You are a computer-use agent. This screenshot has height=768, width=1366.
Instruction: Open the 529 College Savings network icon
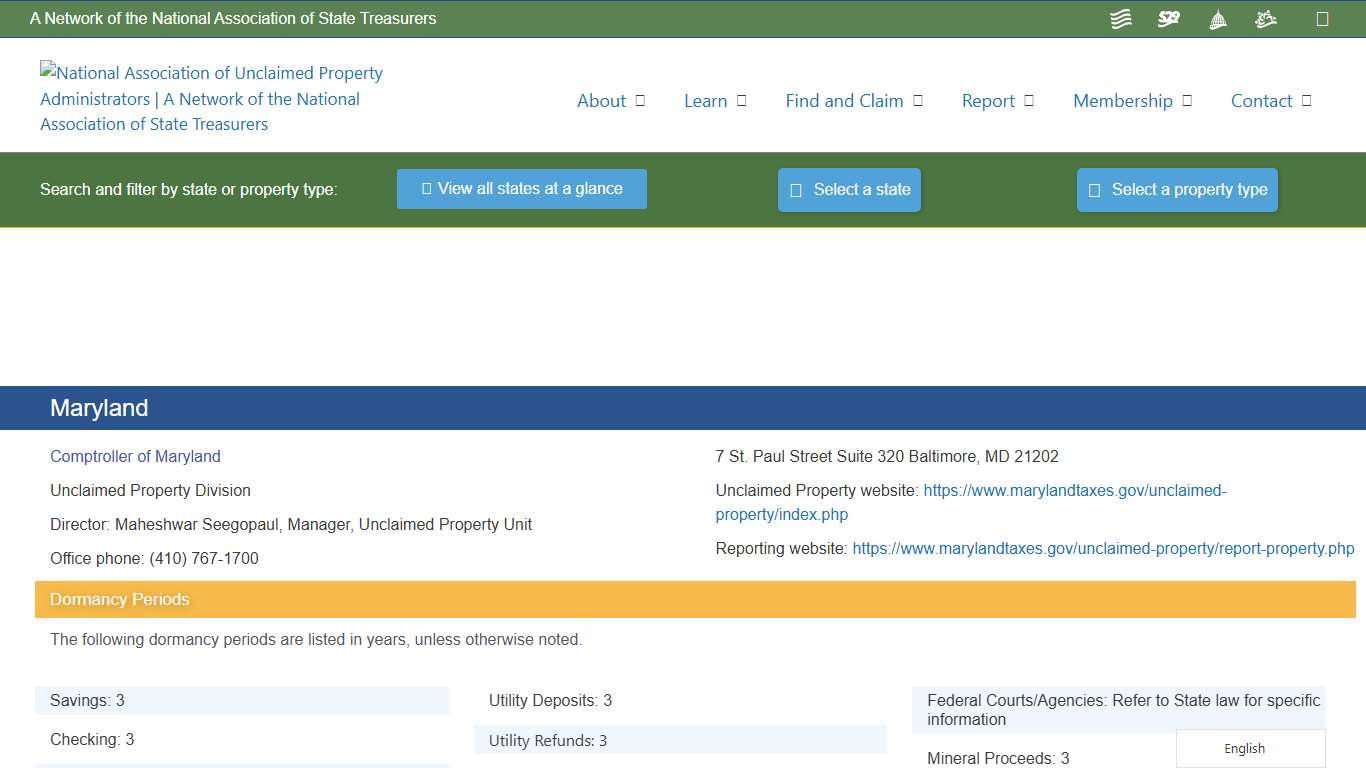click(1168, 18)
